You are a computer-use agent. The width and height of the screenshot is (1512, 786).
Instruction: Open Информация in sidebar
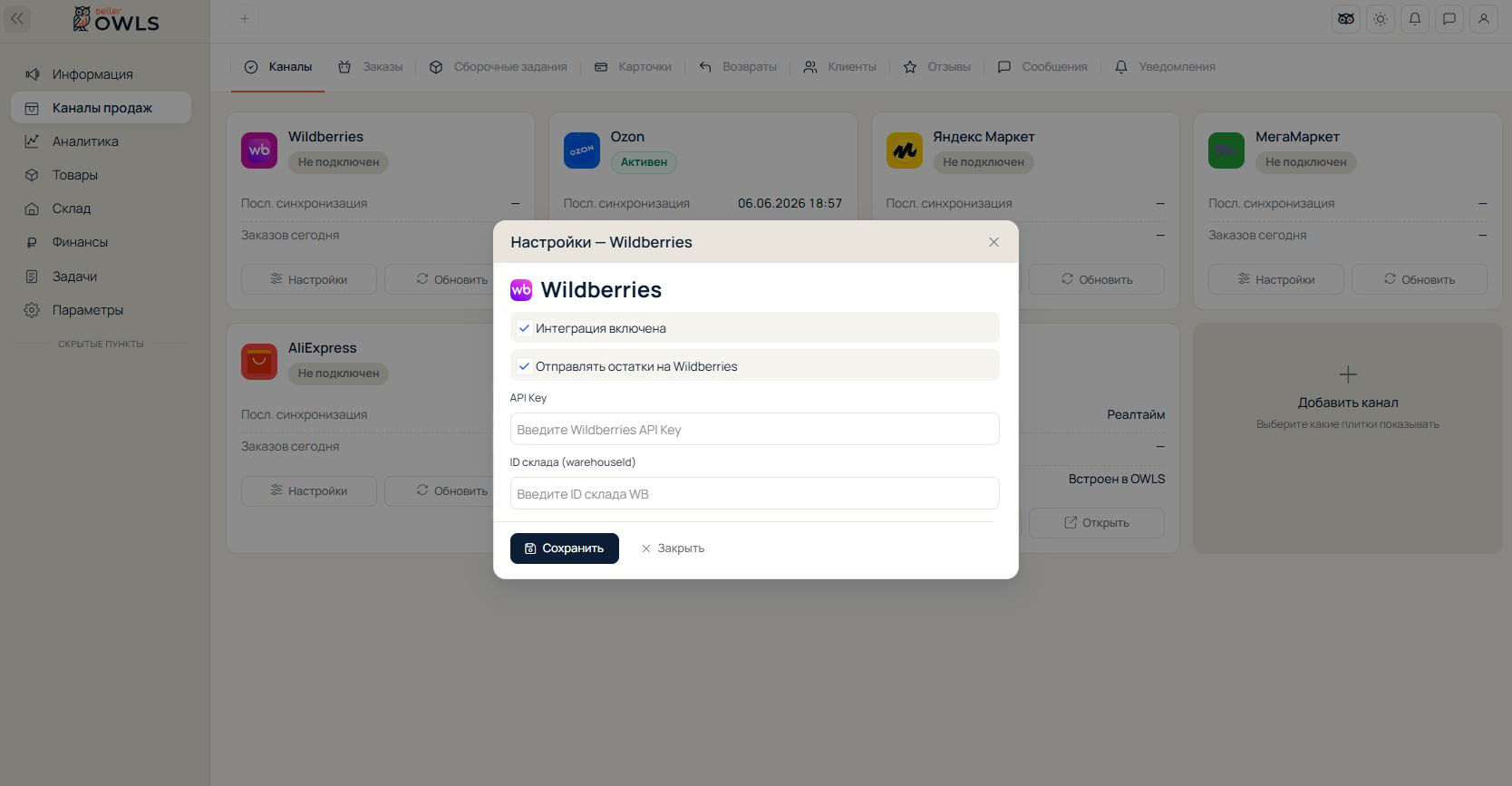[x=101, y=74]
